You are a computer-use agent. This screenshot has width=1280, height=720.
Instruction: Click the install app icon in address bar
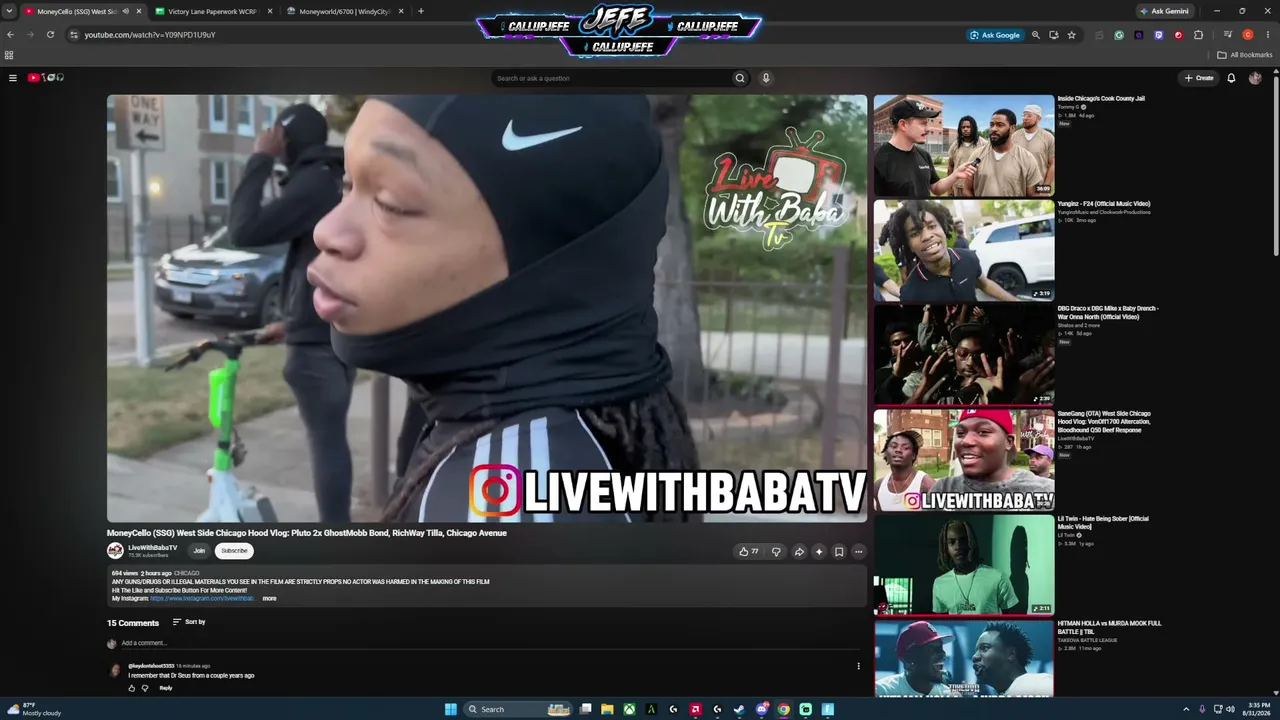1054,35
